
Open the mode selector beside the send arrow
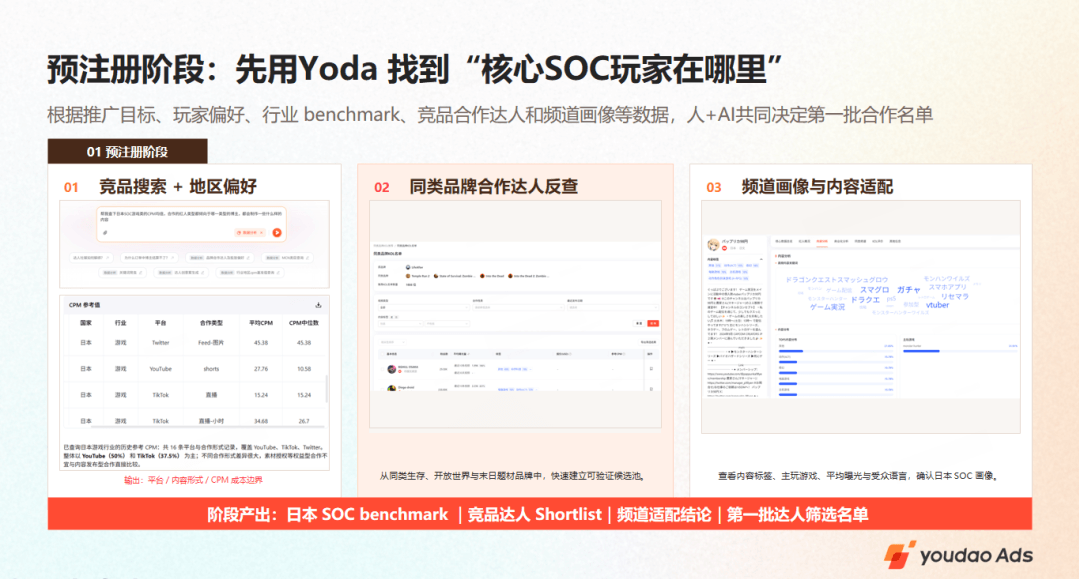point(250,233)
